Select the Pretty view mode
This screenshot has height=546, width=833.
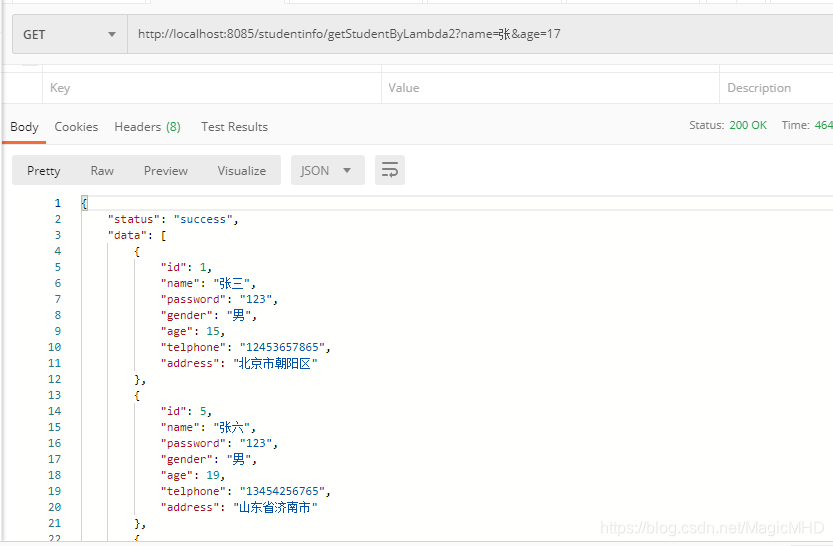pos(44,170)
